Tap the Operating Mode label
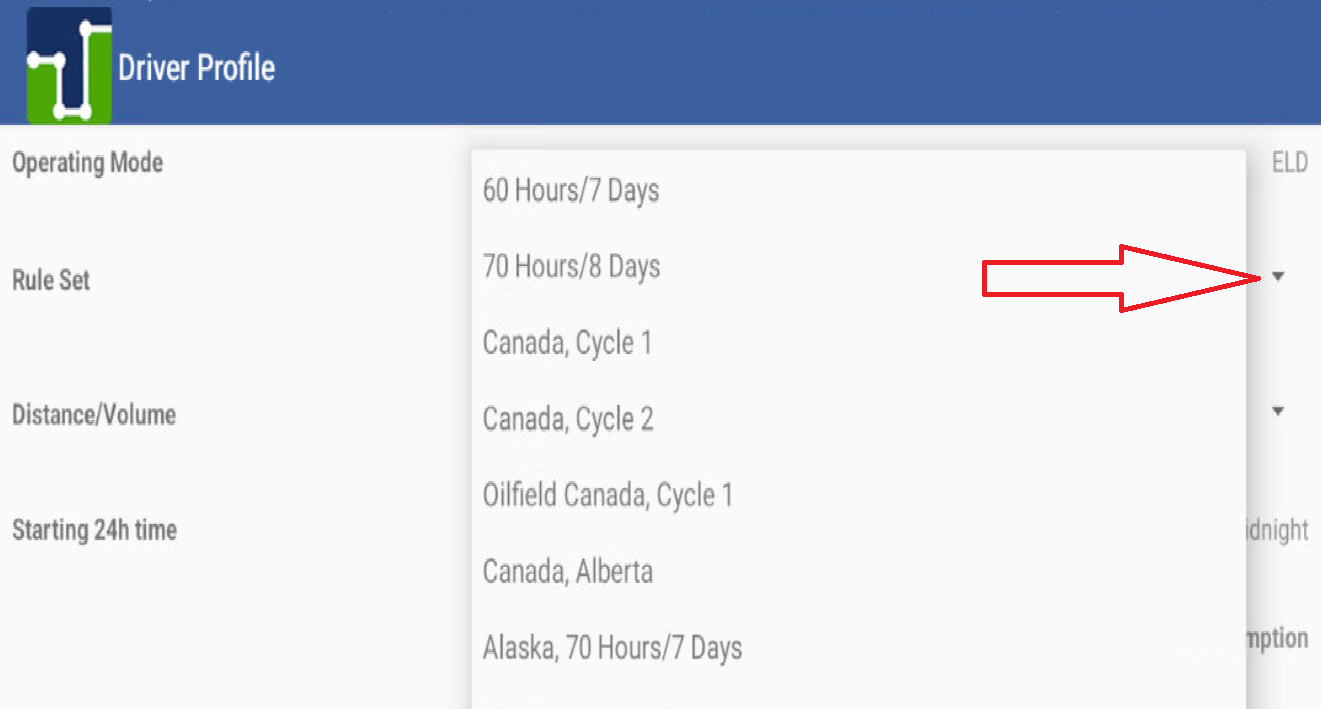 87,162
